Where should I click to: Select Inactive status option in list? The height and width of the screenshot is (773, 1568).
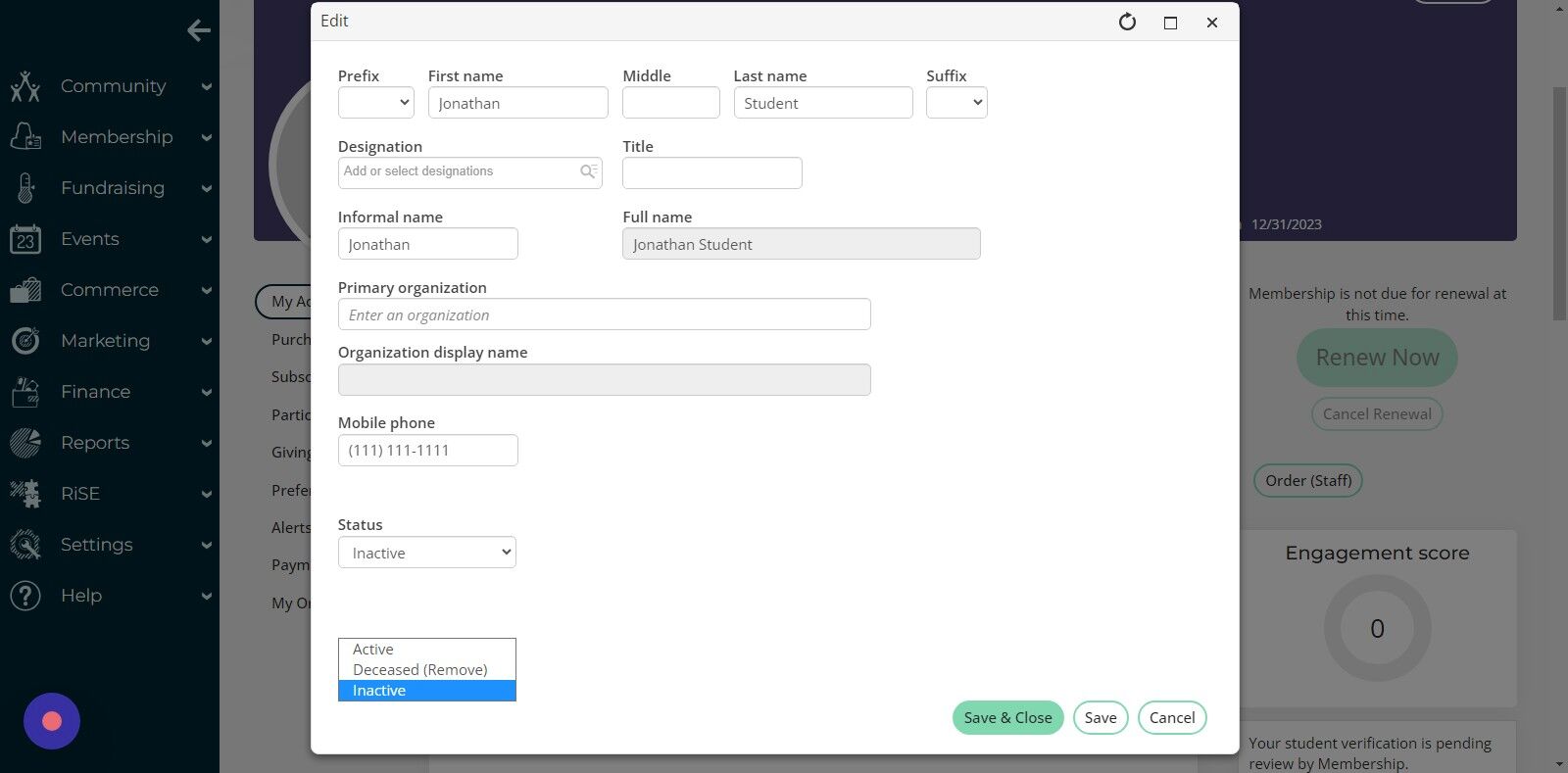427,691
